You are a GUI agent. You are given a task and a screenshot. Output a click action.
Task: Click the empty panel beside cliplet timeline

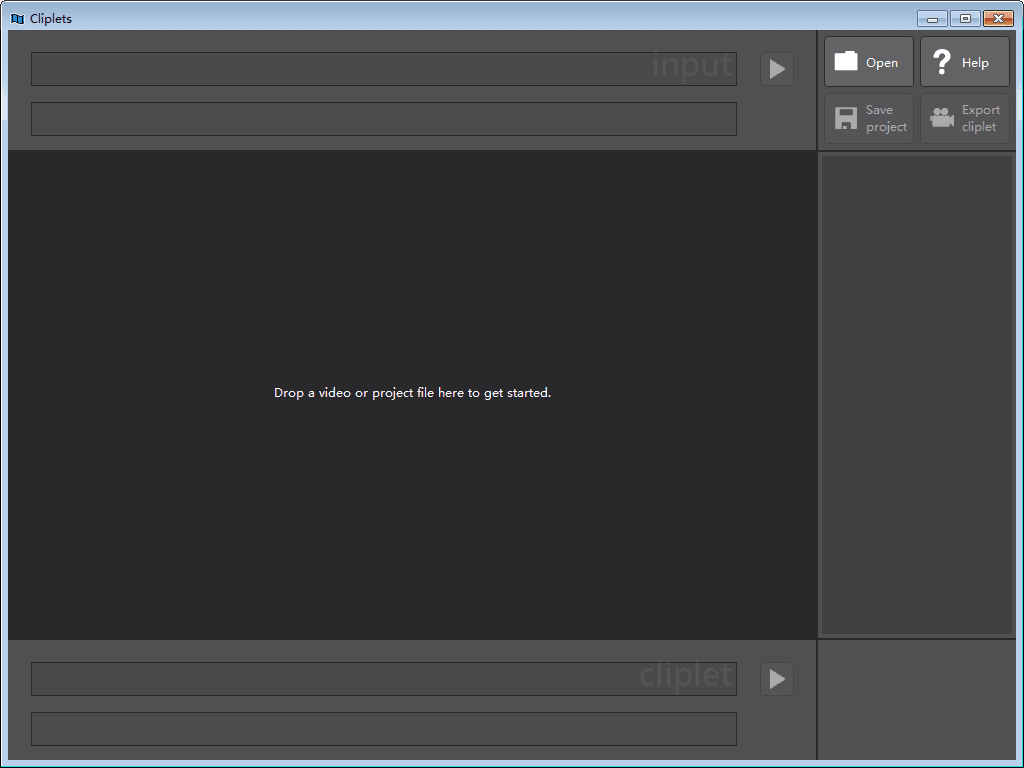click(917, 700)
